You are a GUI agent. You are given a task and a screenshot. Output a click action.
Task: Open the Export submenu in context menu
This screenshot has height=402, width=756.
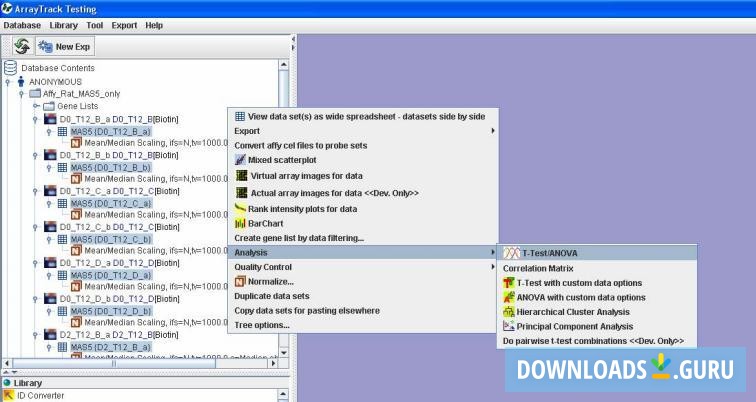tap(363, 131)
